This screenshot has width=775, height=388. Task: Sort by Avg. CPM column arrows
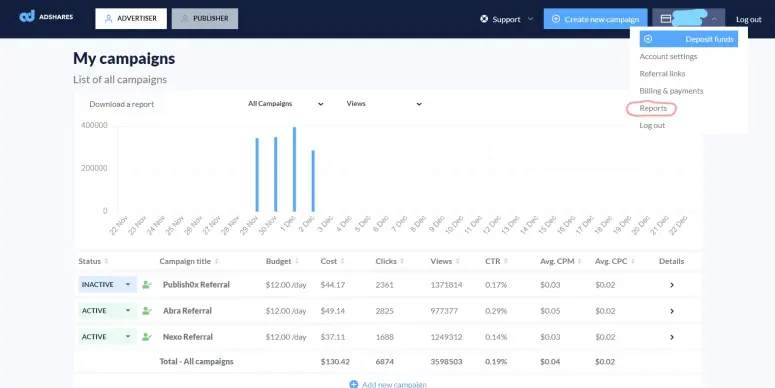coord(579,261)
